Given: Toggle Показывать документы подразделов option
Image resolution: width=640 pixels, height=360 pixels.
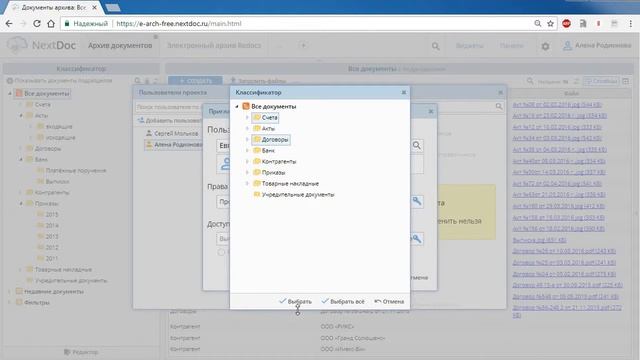Looking at the screenshot, I should click(x=59, y=81).
